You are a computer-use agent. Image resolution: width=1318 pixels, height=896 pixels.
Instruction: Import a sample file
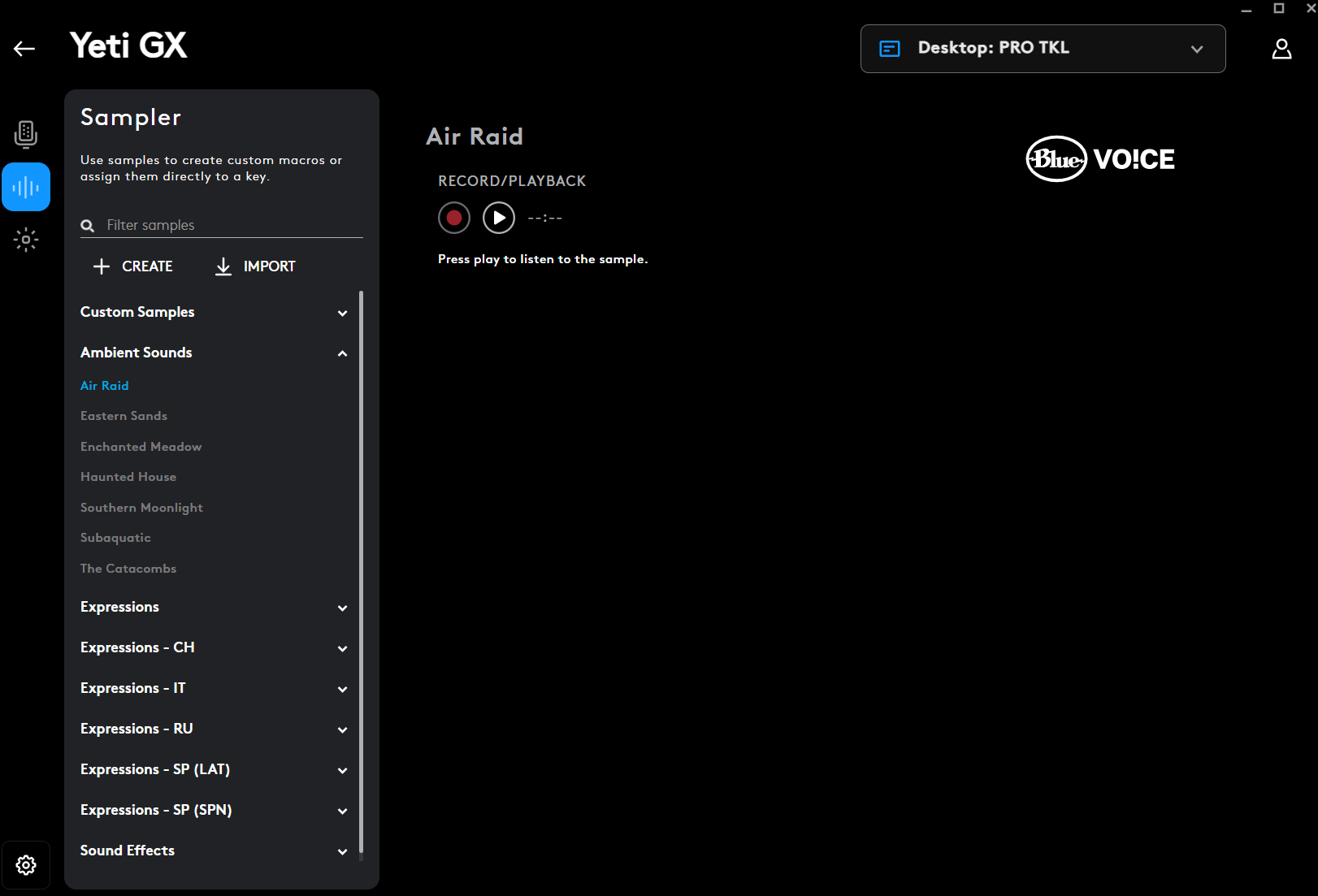click(255, 266)
